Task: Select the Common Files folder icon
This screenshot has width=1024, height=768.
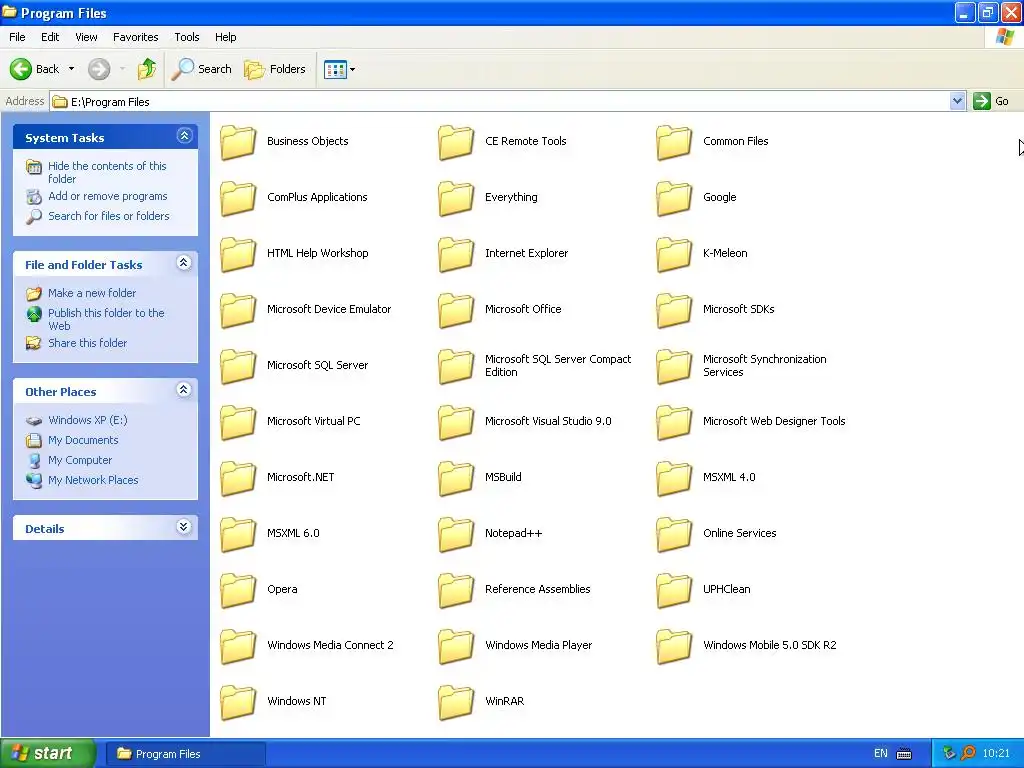Action: click(x=674, y=142)
